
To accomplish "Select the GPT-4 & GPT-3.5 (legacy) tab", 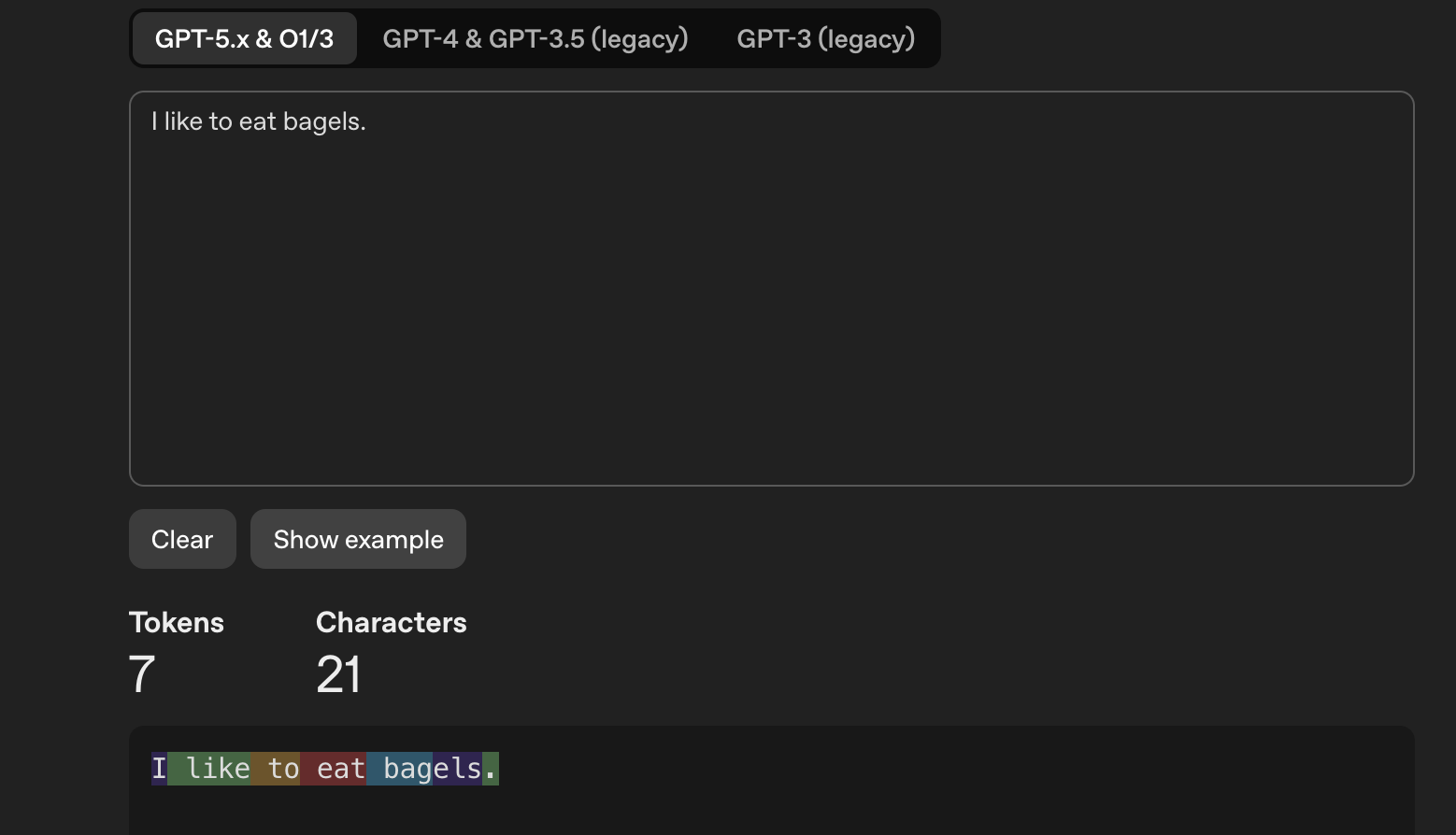I will (x=535, y=38).
